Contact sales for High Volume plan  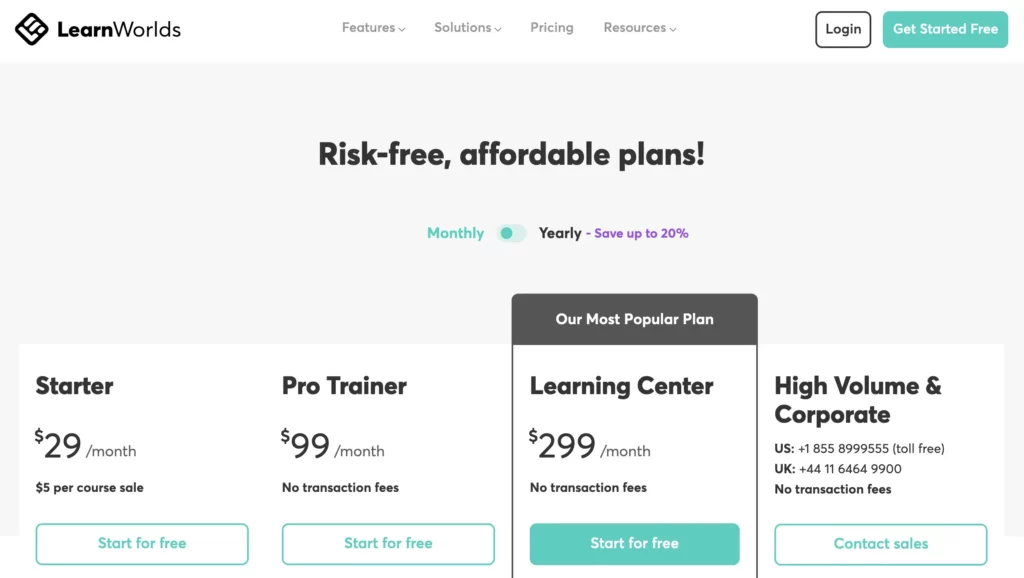tap(880, 544)
